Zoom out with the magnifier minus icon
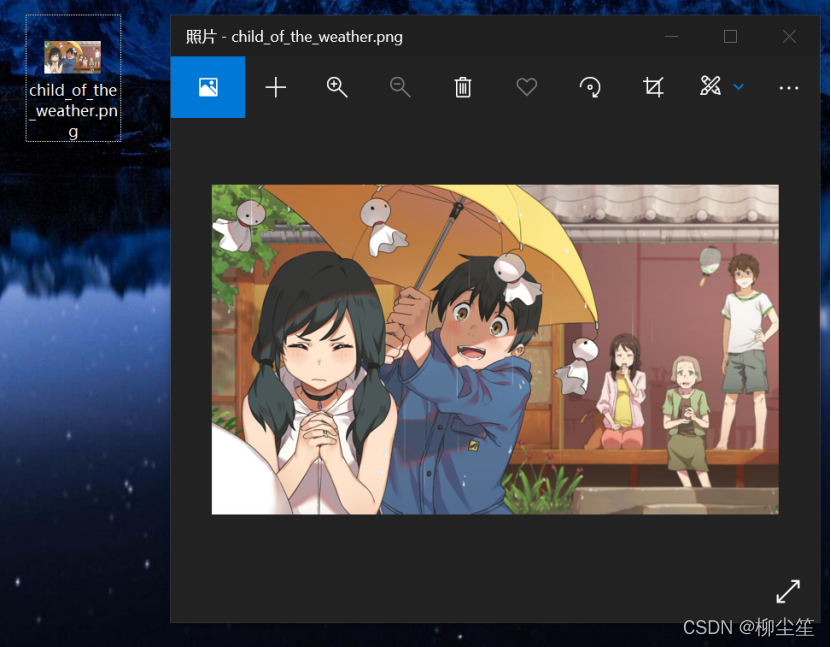 (400, 87)
